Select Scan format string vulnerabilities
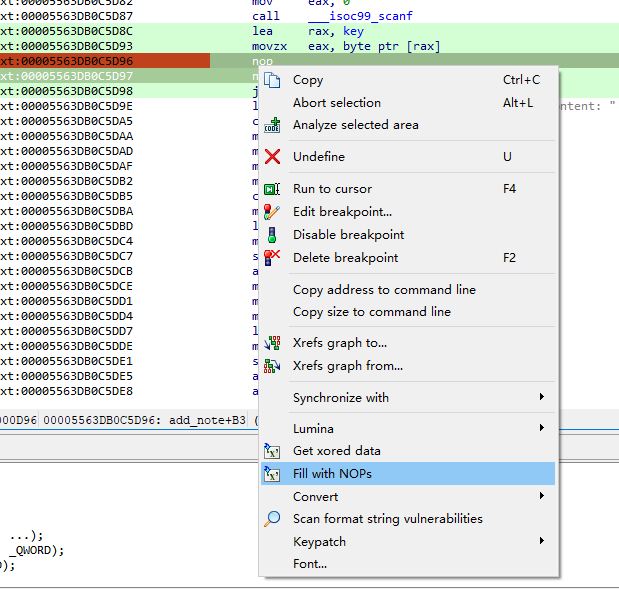 tap(408, 519)
